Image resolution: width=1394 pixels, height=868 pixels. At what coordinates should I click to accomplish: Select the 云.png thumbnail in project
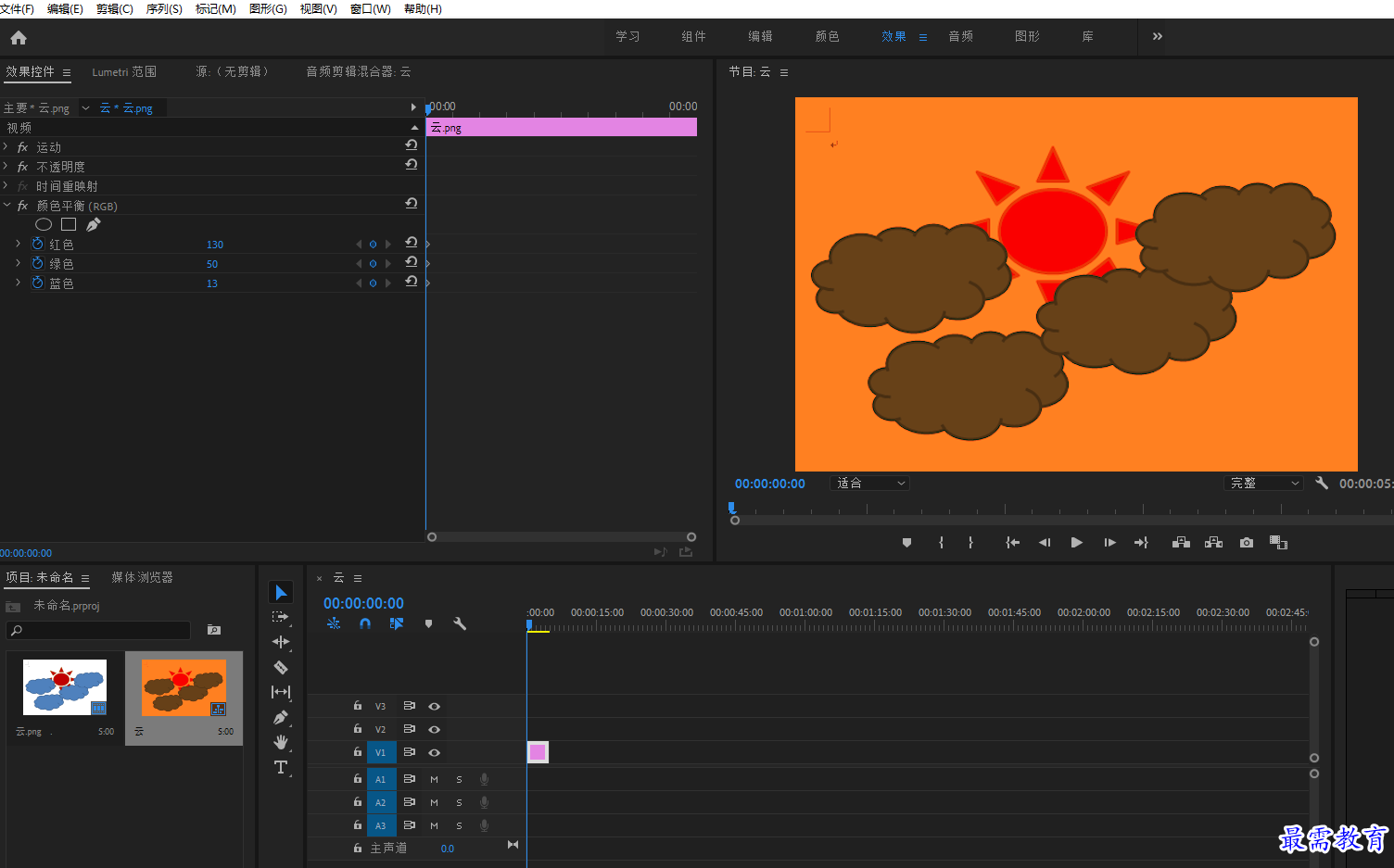65,687
